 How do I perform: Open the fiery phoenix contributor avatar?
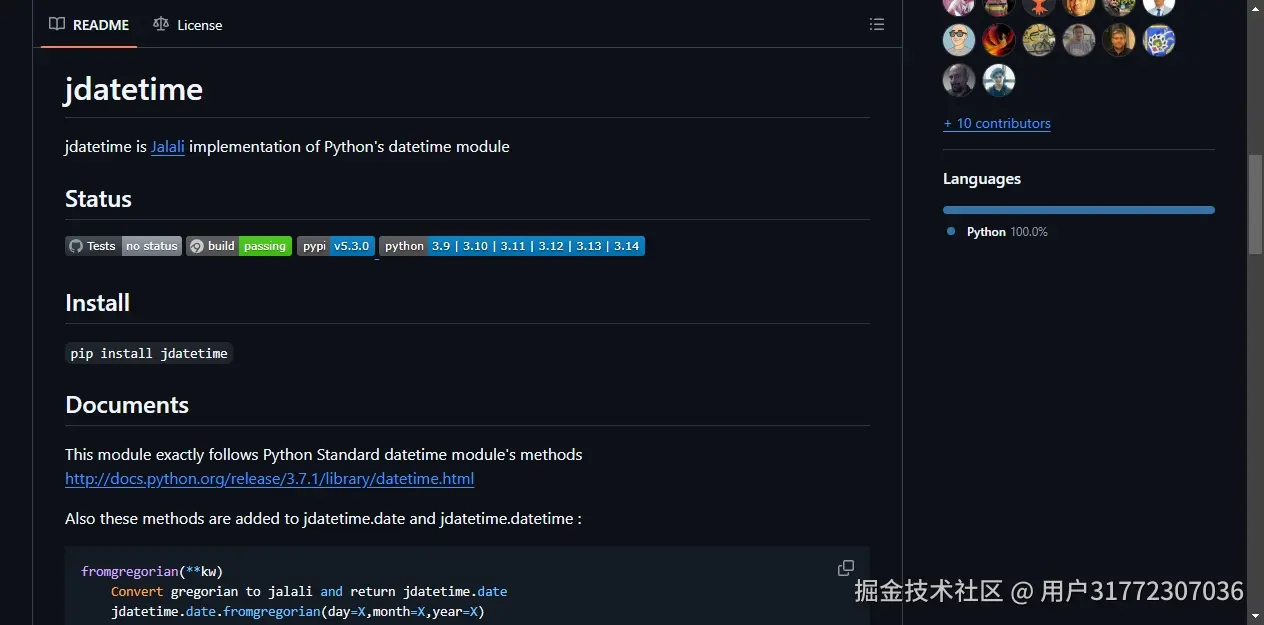click(x=999, y=40)
